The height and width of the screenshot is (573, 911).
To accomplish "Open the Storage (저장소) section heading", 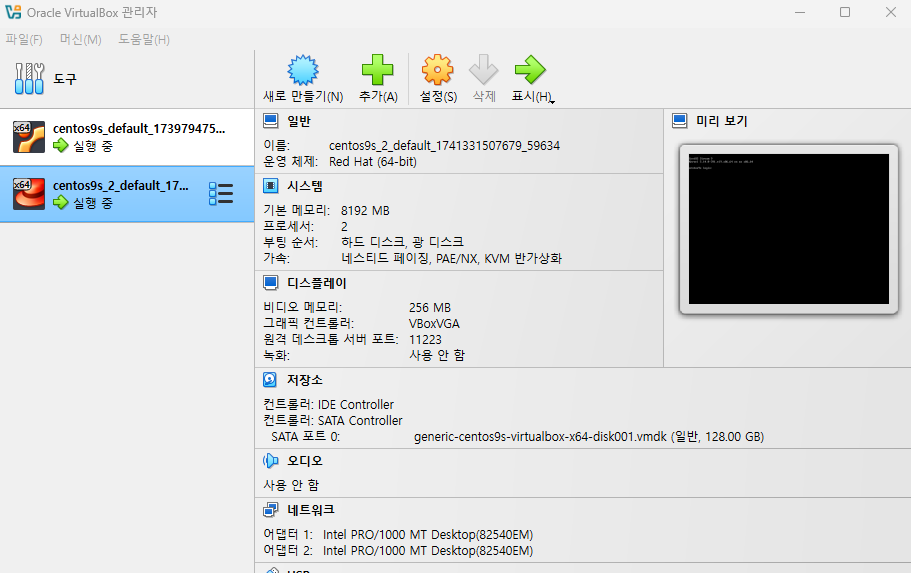I will (305, 380).
